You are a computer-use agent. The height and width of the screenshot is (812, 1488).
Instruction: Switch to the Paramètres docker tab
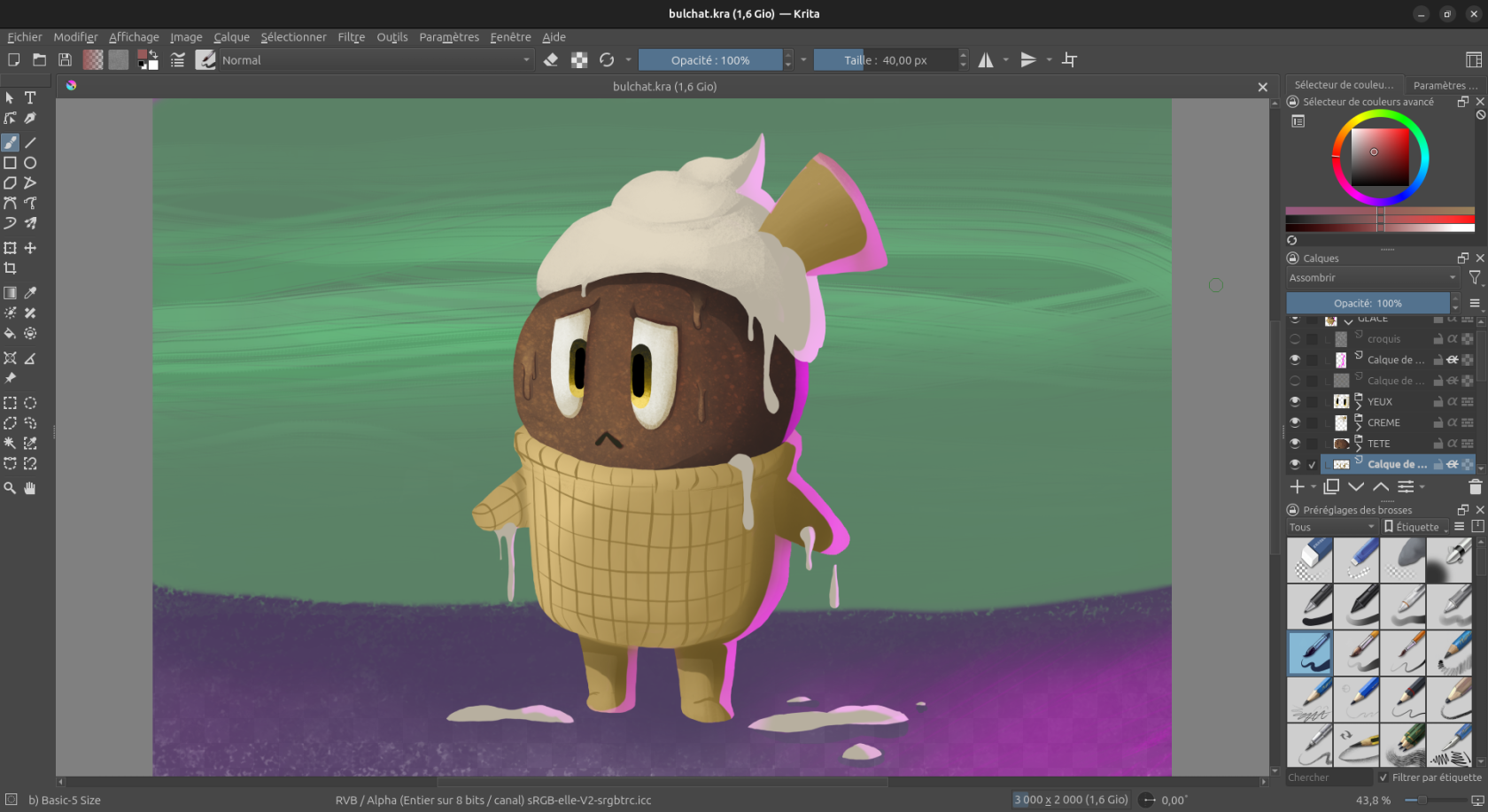click(1445, 85)
